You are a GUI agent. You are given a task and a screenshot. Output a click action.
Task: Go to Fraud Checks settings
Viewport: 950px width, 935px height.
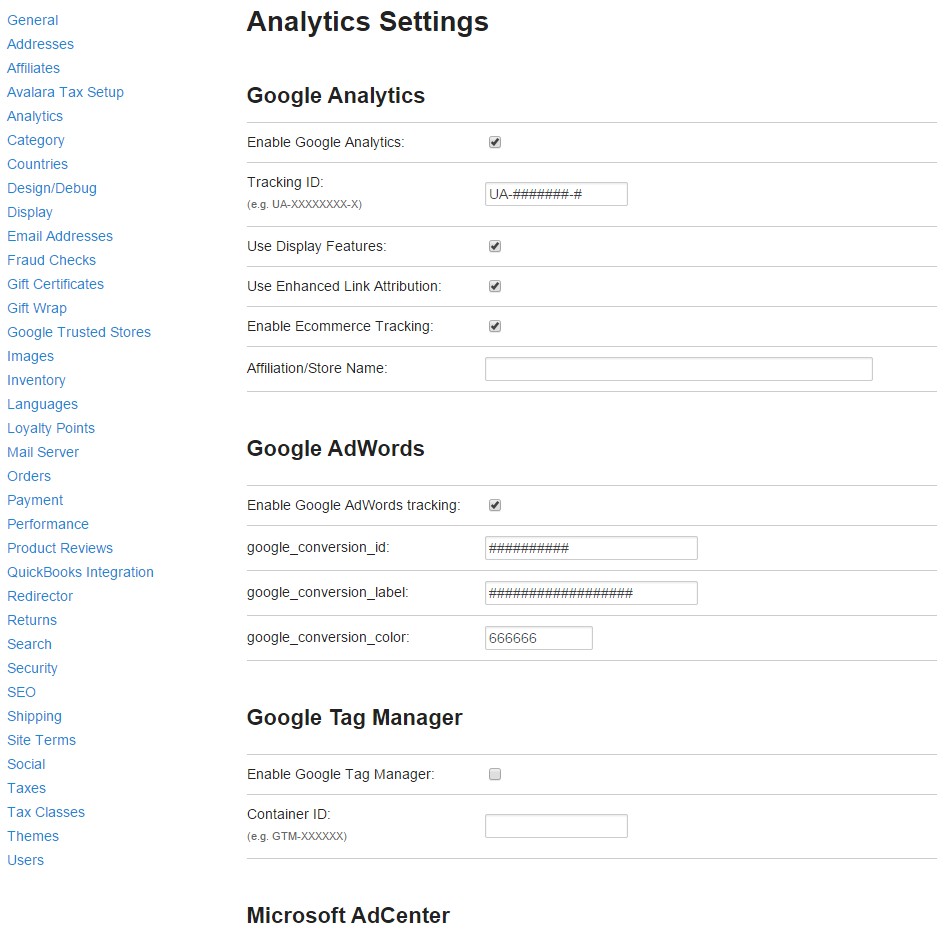pos(51,261)
